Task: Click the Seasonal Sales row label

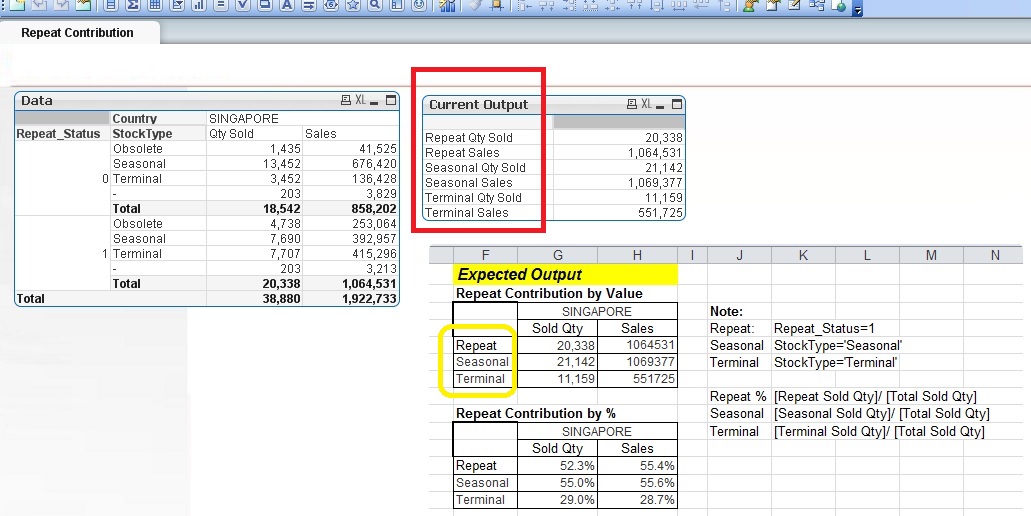Action: tap(469, 183)
